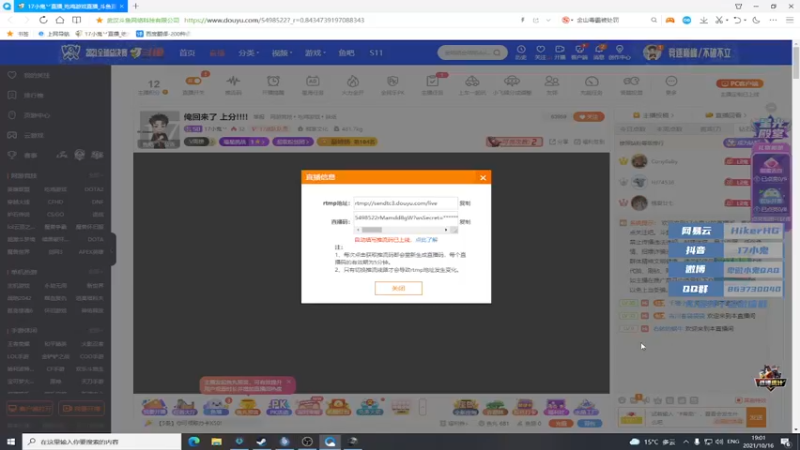Open the friends people icon
The width and height of the screenshot is (800, 450).
click(x=552, y=85)
